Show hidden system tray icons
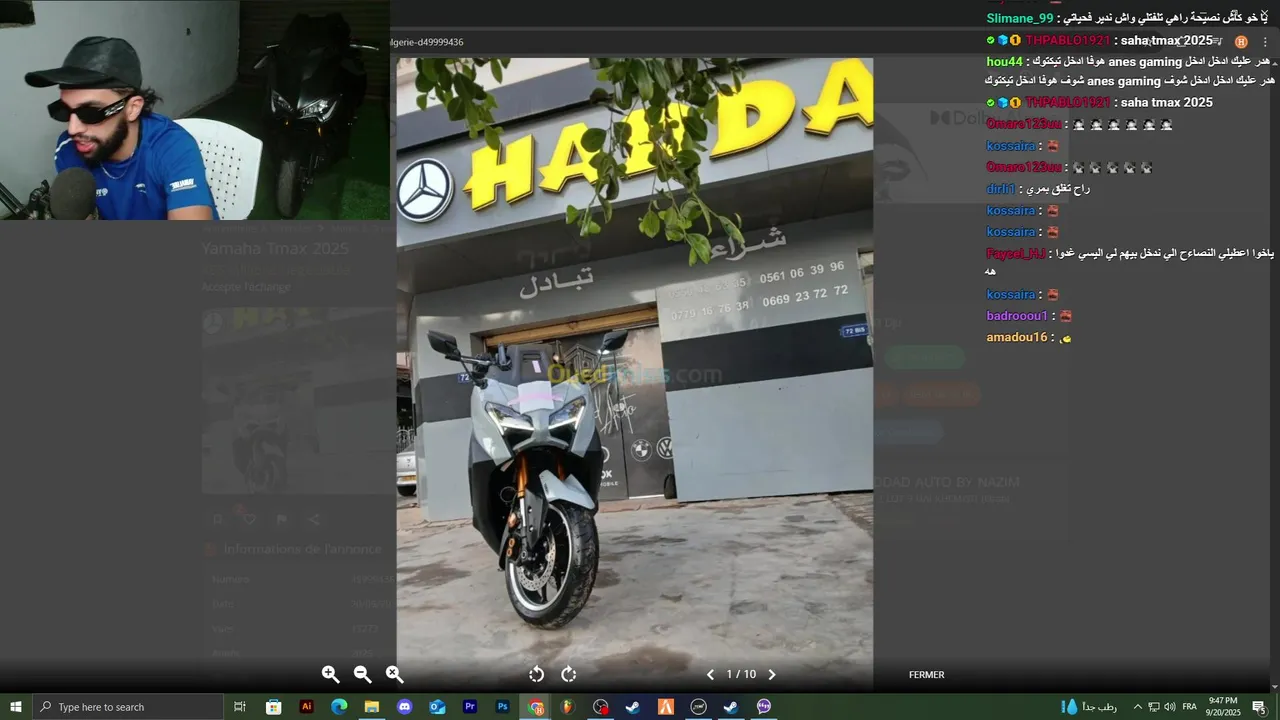Image resolution: width=1280 pixels, height=720 pixels. click(x=1137, y=707)
